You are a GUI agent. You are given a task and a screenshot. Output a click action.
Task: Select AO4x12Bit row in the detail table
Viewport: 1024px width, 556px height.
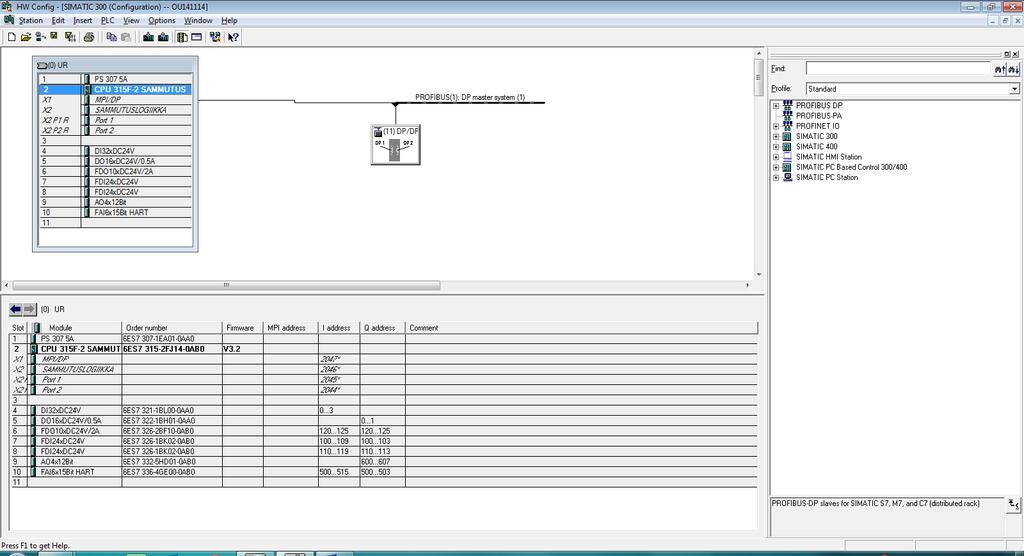click(383, 461)
